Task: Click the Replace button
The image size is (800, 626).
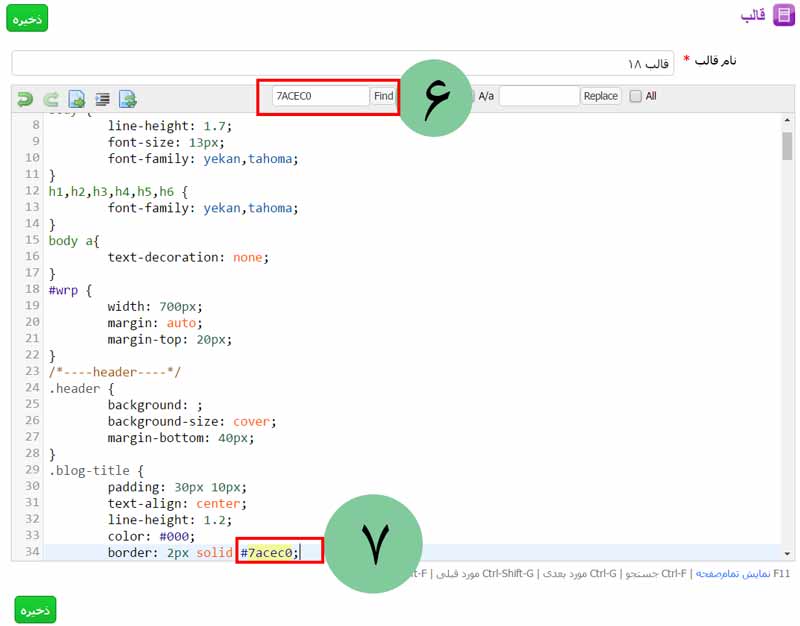Action: click(601, 96)
